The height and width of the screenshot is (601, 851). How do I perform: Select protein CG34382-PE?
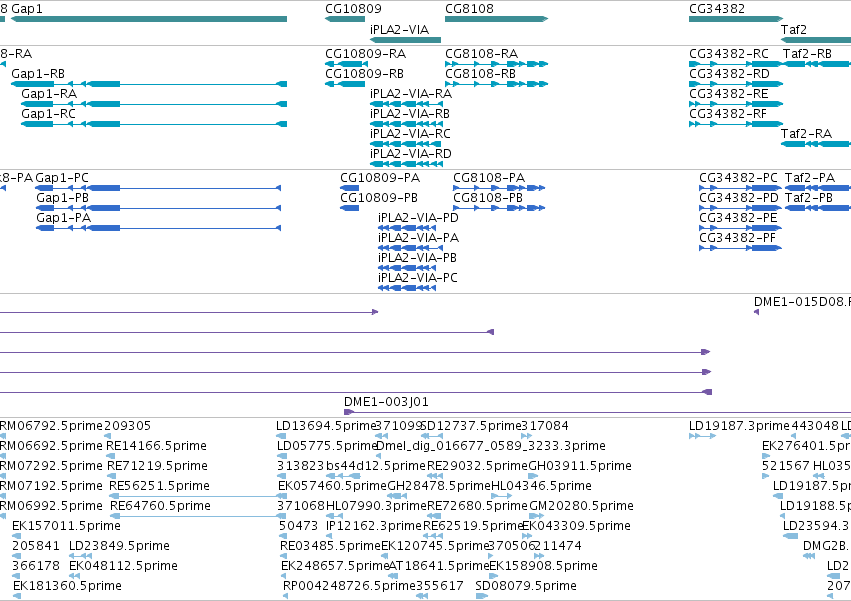pos(740,229)
